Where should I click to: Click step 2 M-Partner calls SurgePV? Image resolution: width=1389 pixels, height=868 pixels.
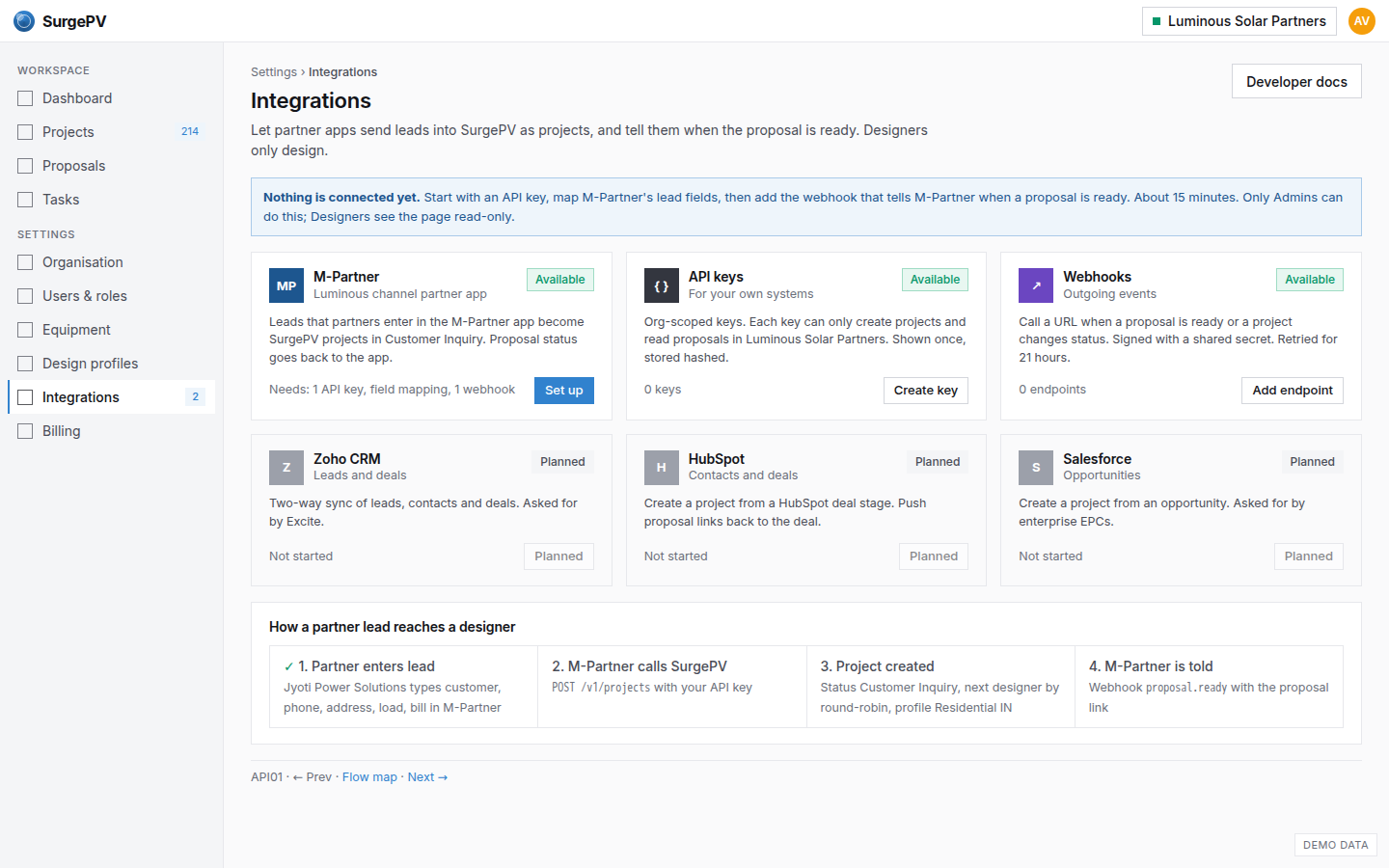[x=672, y=687]
